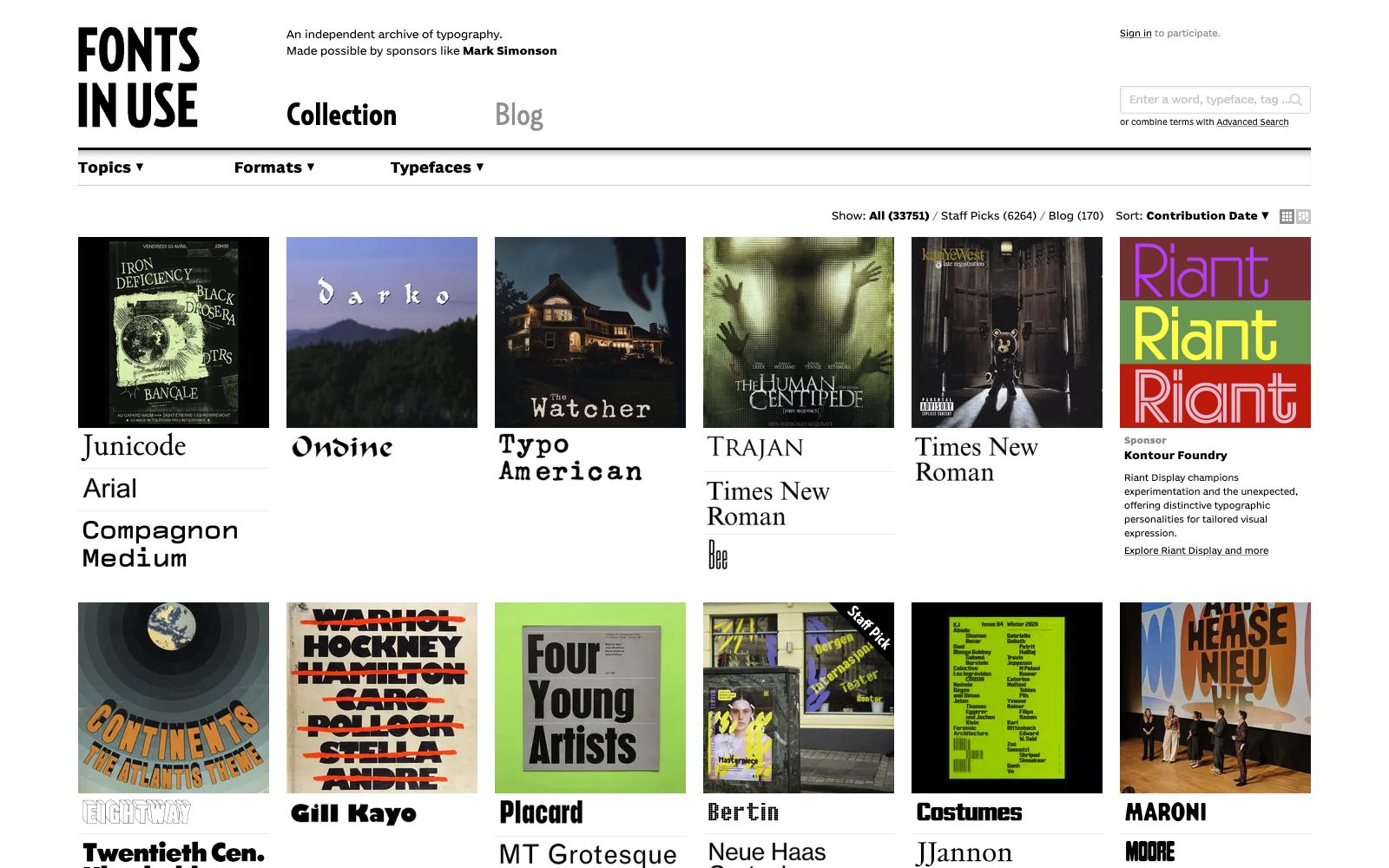The image size is (1389, 868).
Task: Click the Mark Simonson sponsor link
Action: coord(510,50)
